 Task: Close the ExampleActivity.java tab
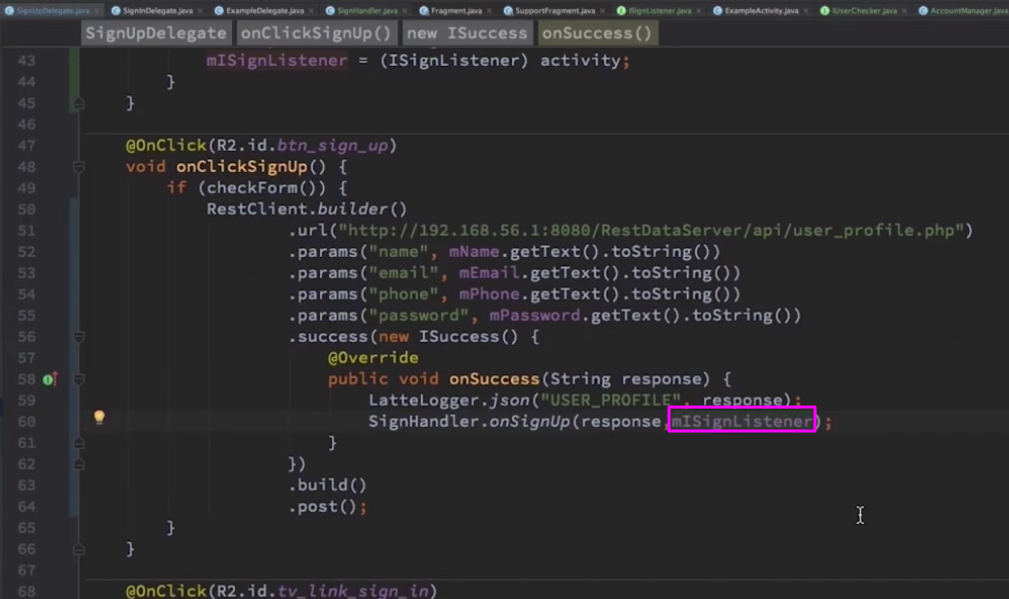pos(806,11)
